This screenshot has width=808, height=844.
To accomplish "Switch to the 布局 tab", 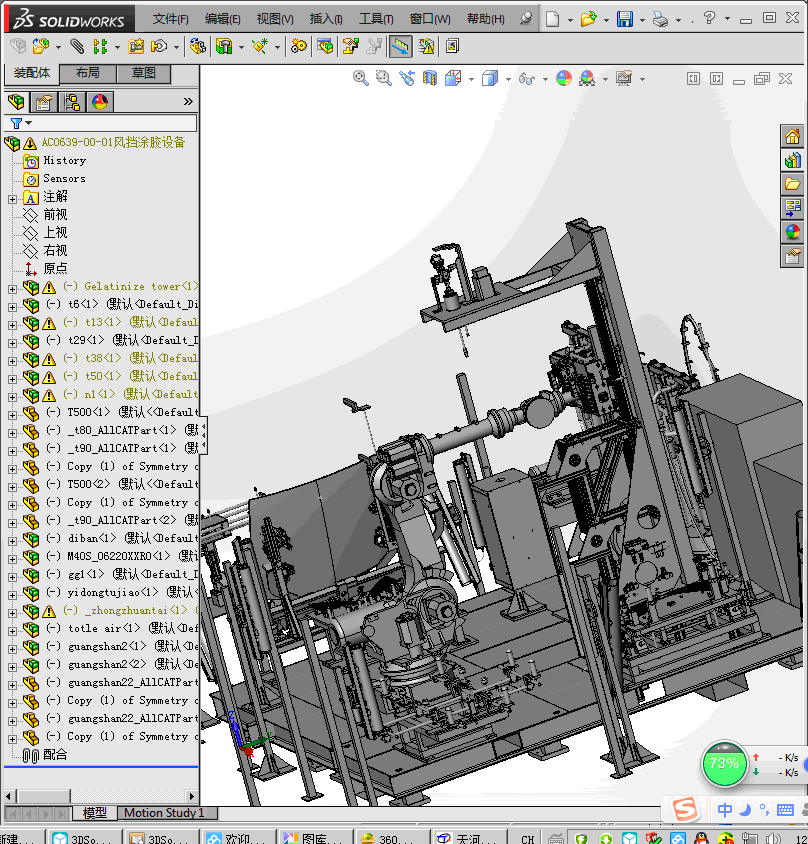I will click(x=87, y=73).
